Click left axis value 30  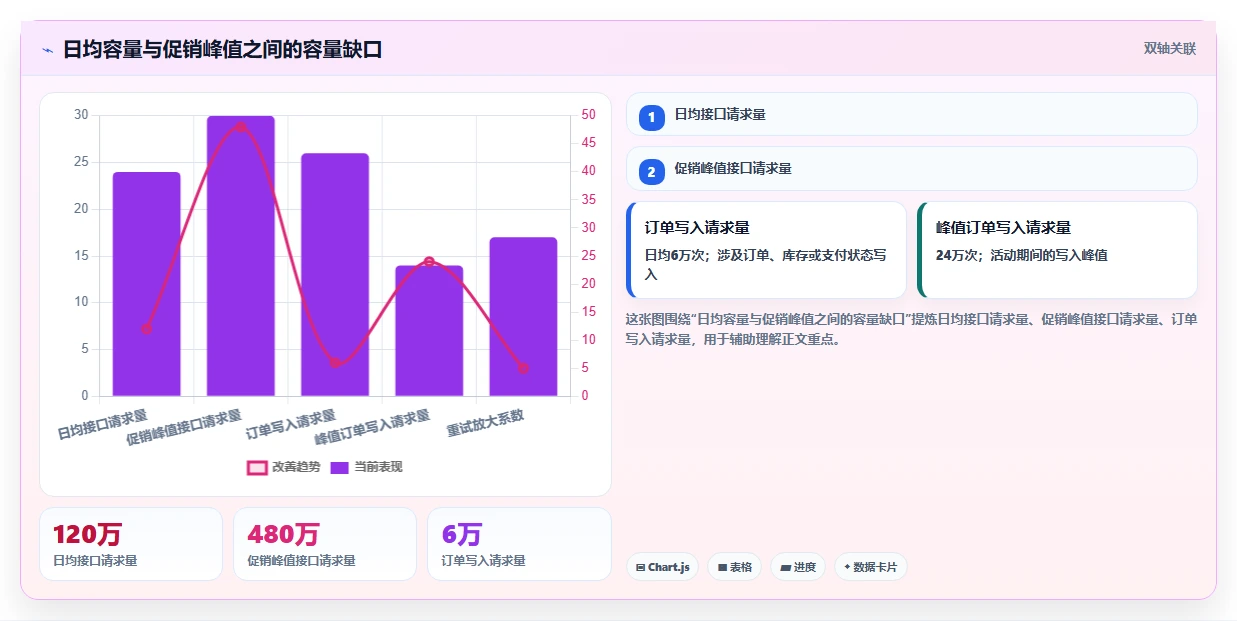(x=81, y=115)
